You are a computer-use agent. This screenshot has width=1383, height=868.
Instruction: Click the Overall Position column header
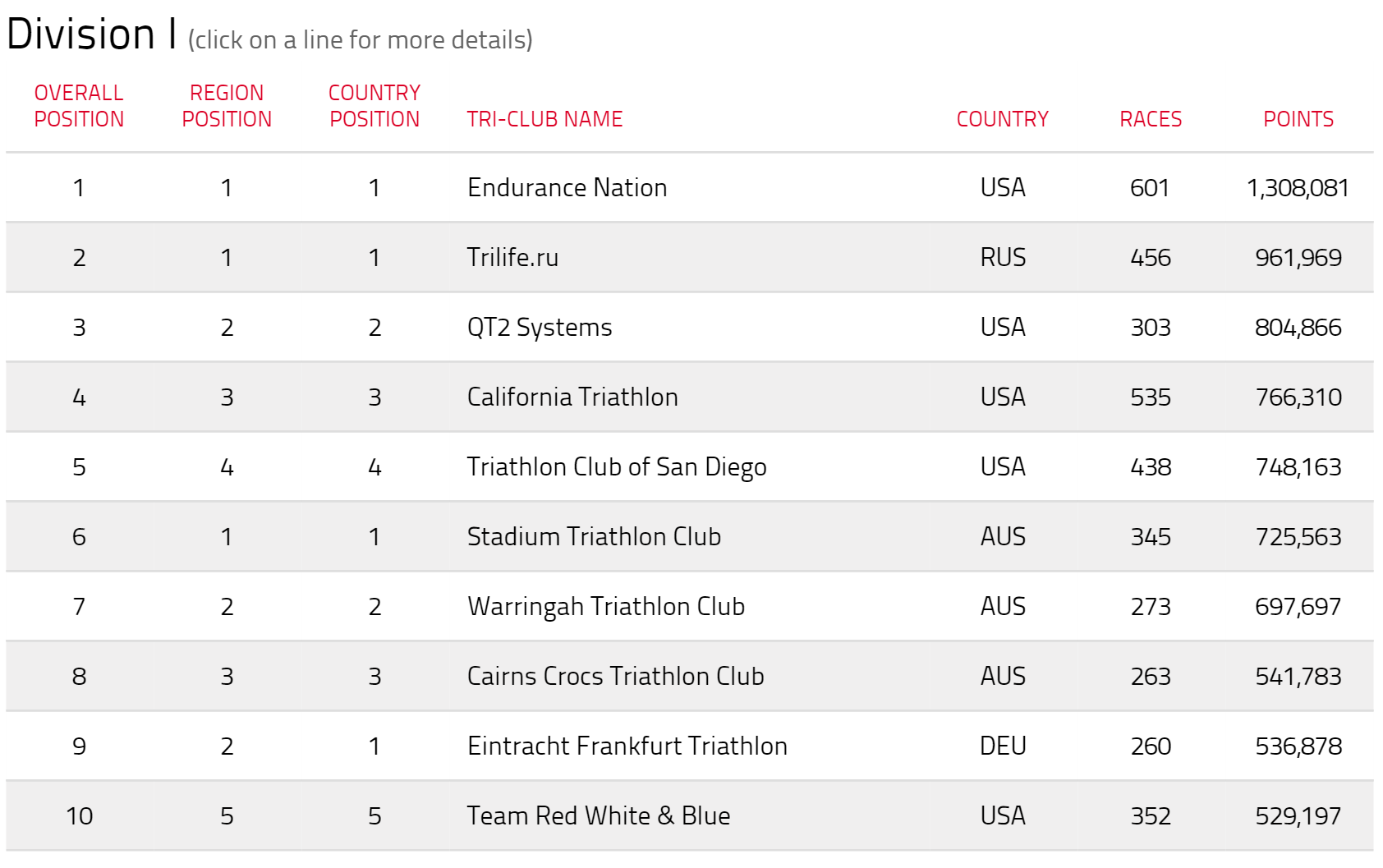click(79, 106)
